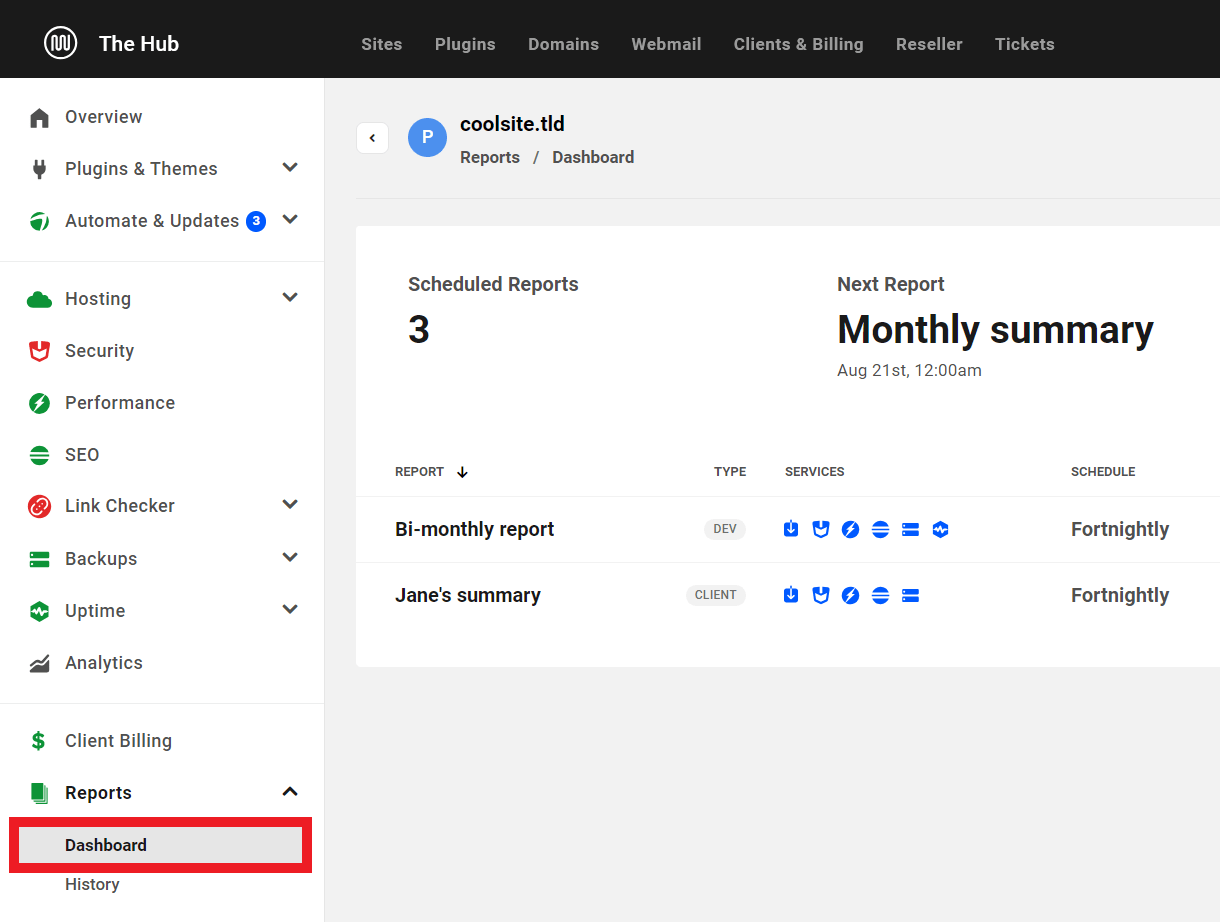Open the Sites top menu
This screenshot has height=922, width=1220.
[381, 44]
